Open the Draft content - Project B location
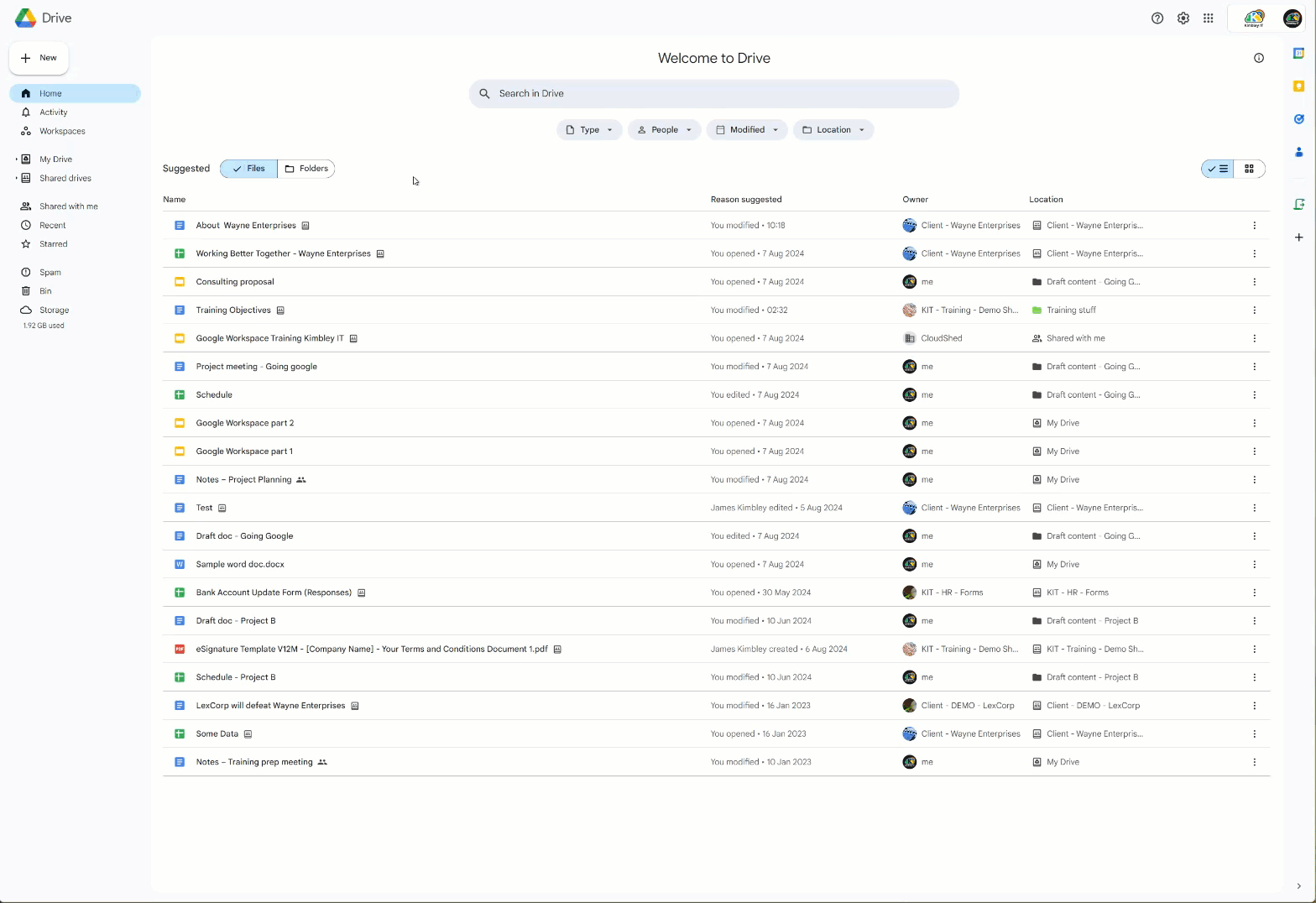 coord(1084,621)
